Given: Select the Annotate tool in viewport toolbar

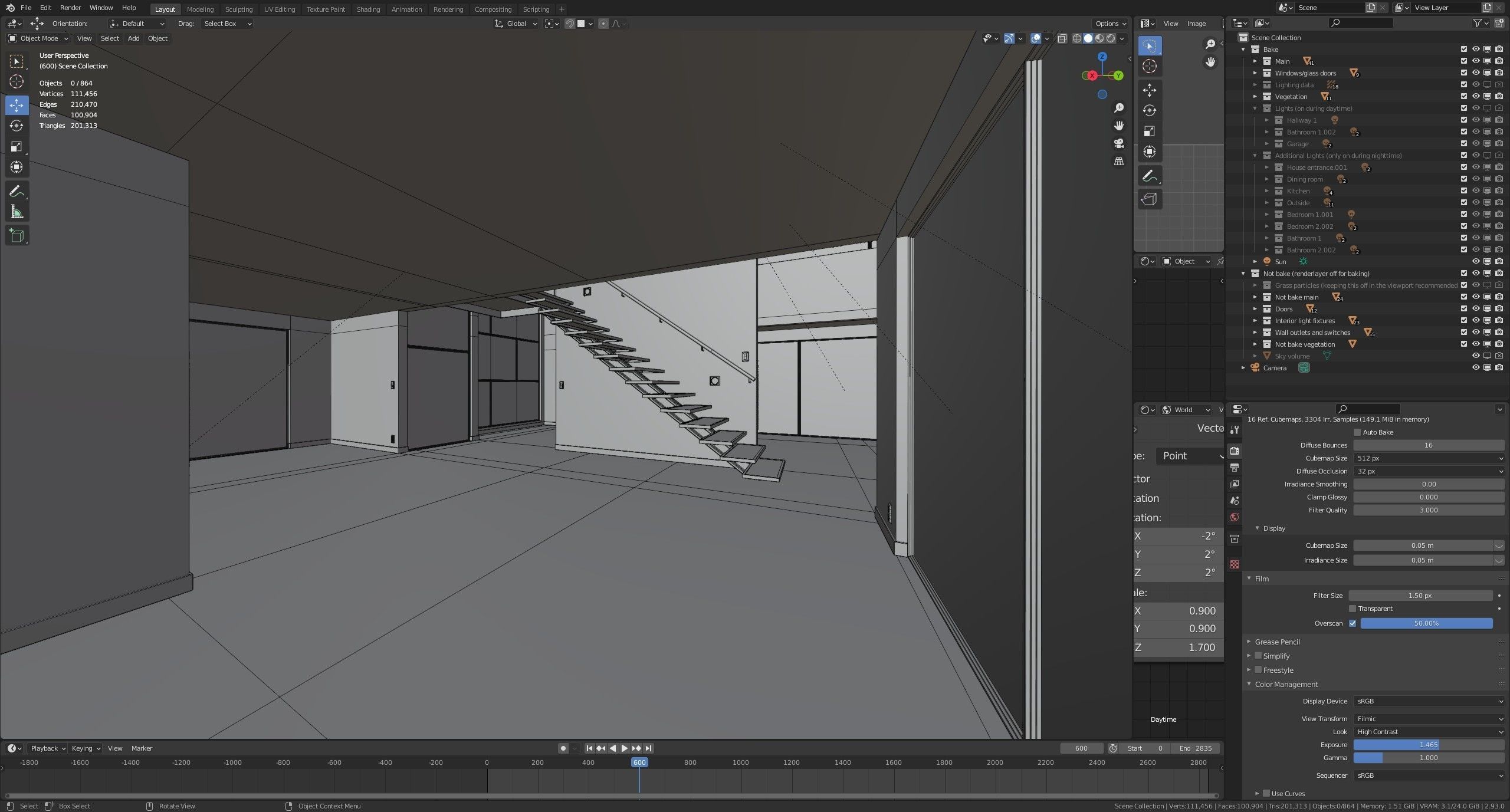Looking at the screenshot, I should 17,191.
